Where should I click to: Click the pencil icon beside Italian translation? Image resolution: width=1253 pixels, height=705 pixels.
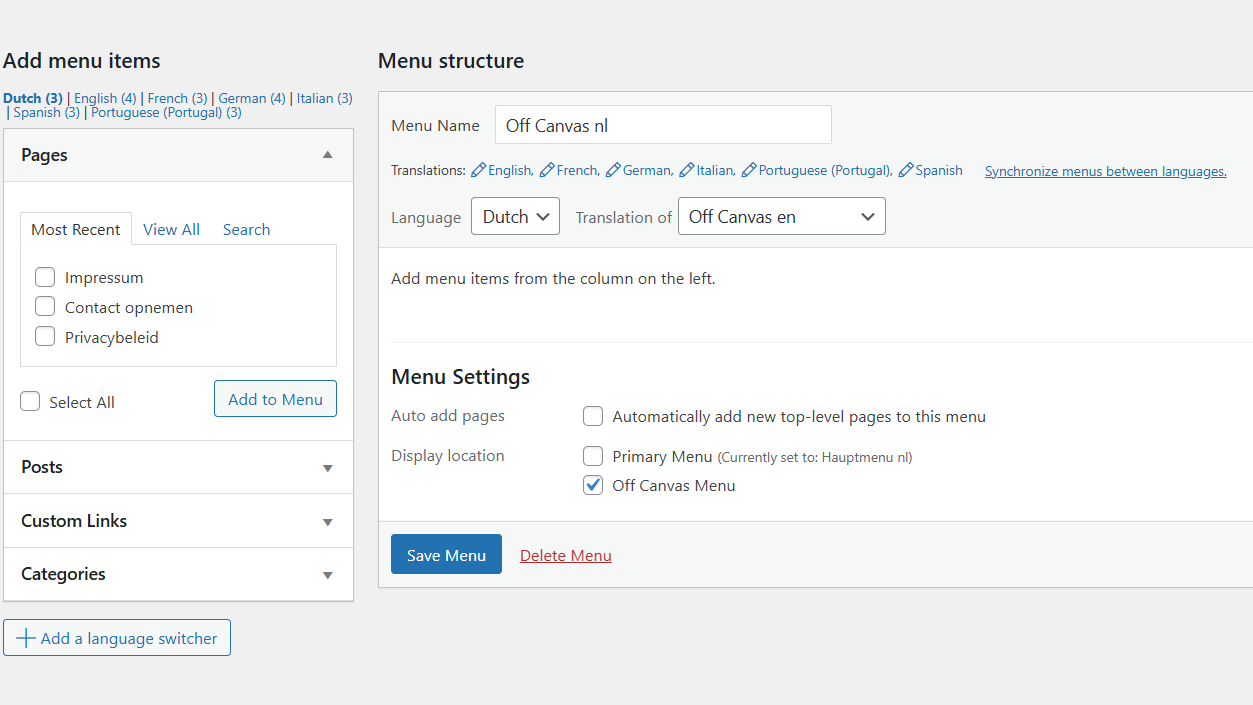click(687, 170)
